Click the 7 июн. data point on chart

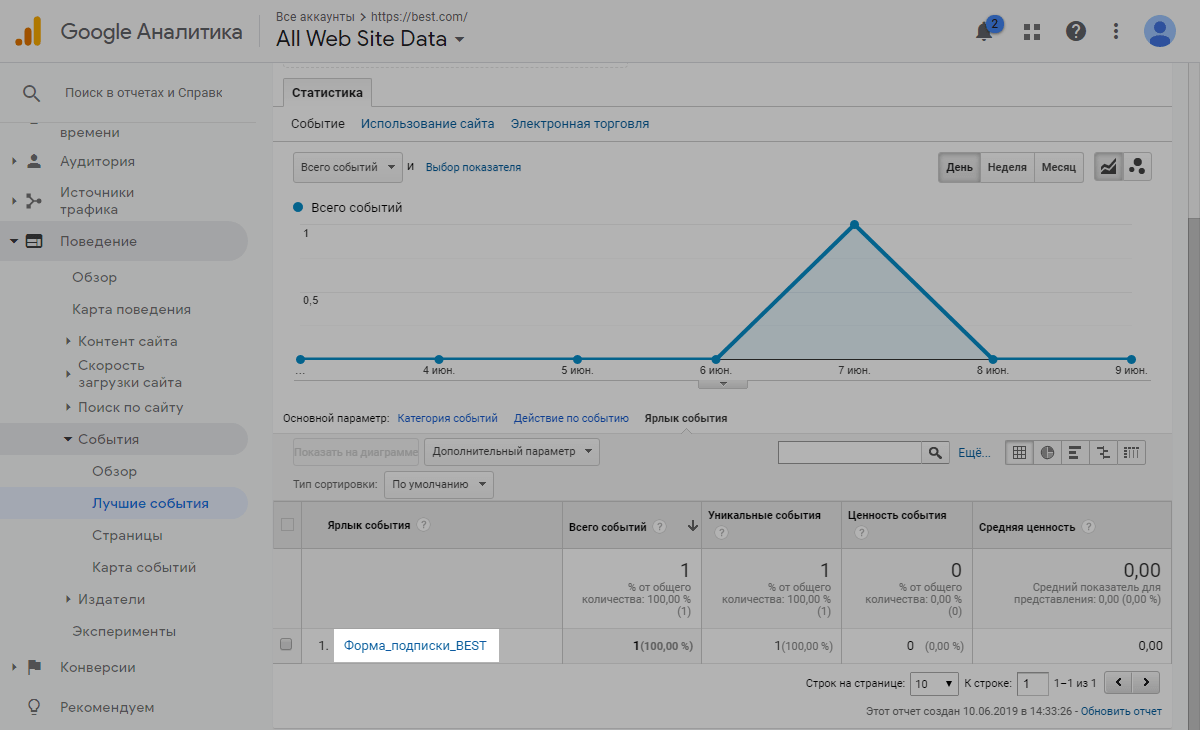[x=854, y=225]
